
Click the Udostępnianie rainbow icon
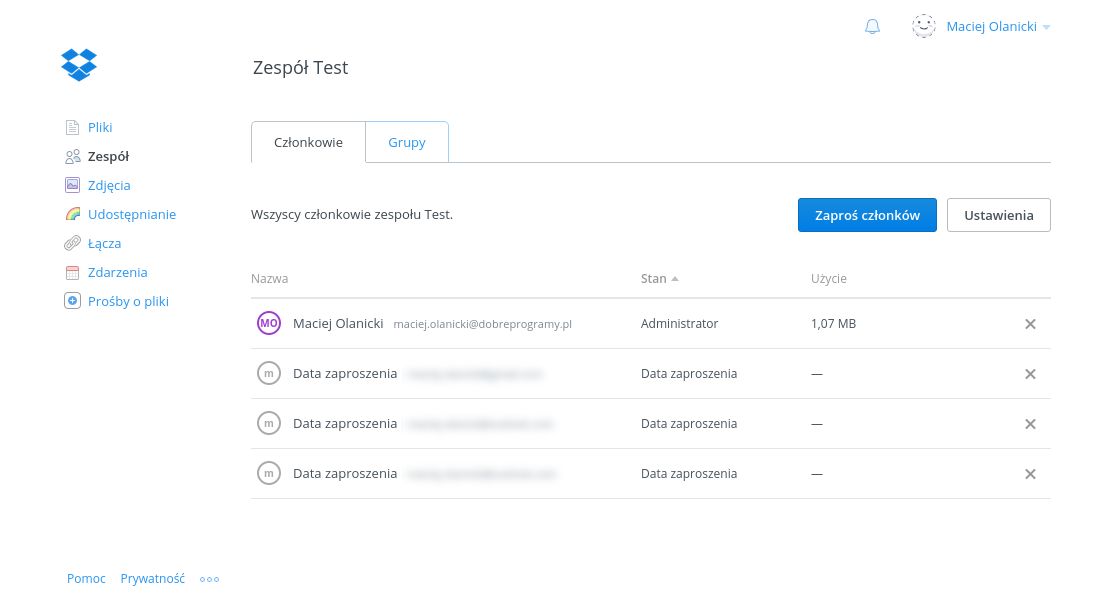click(72, 214)
